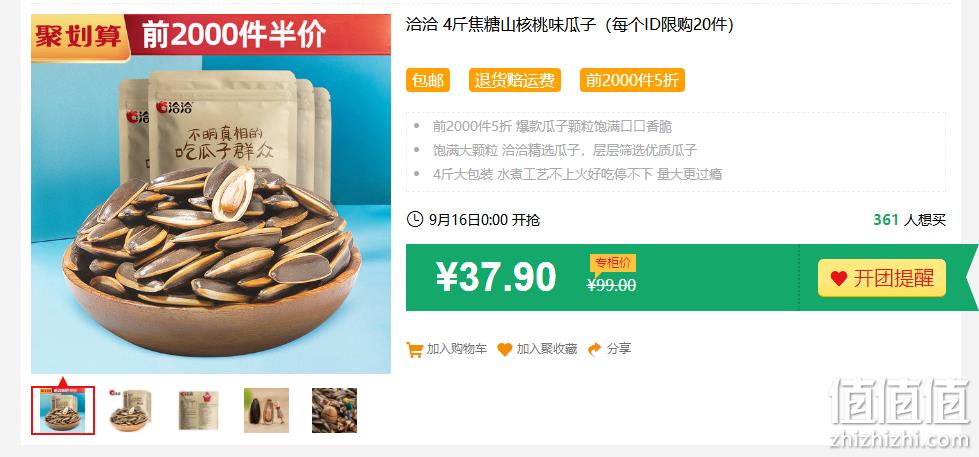Click the orange heart favorite icon
This screenshot has height=457, width=979.
[504, 349]
